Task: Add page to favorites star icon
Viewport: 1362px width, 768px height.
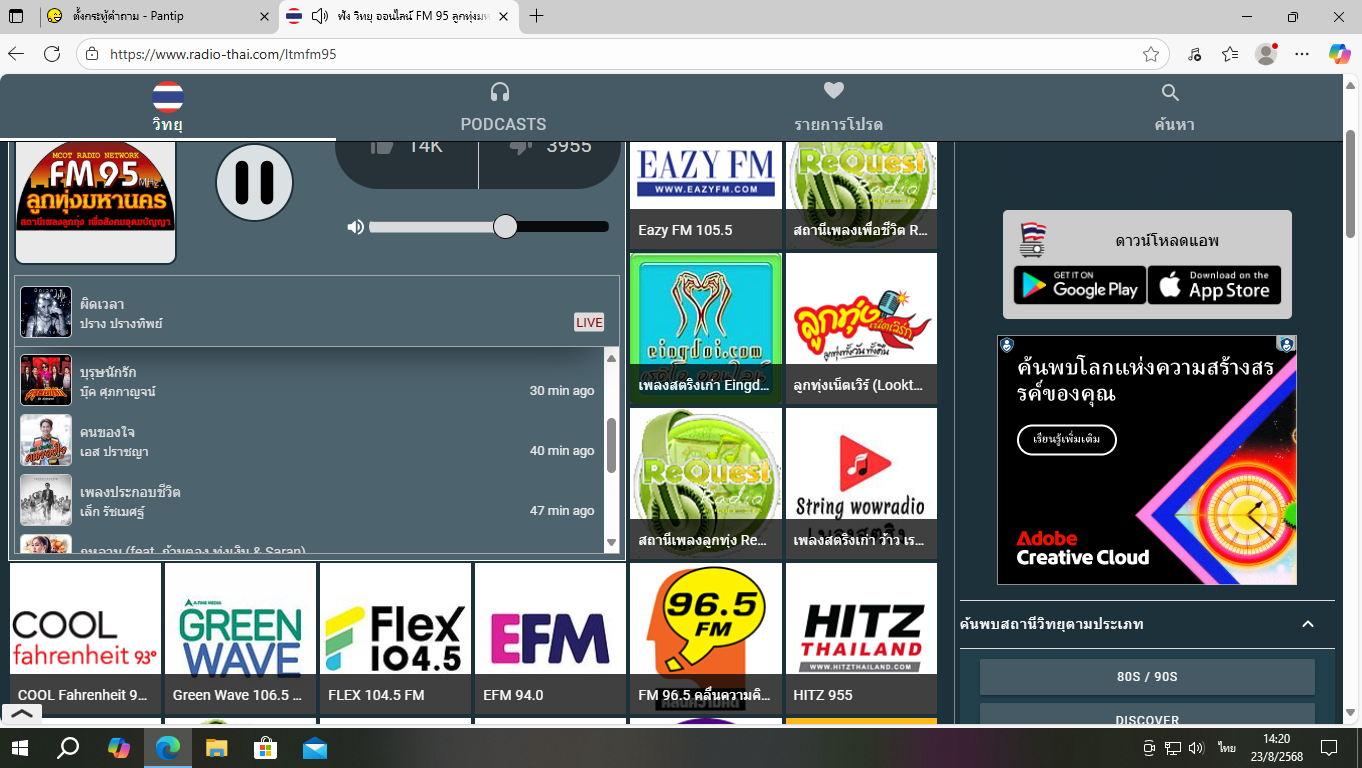Action: [x=1151, y=54]
